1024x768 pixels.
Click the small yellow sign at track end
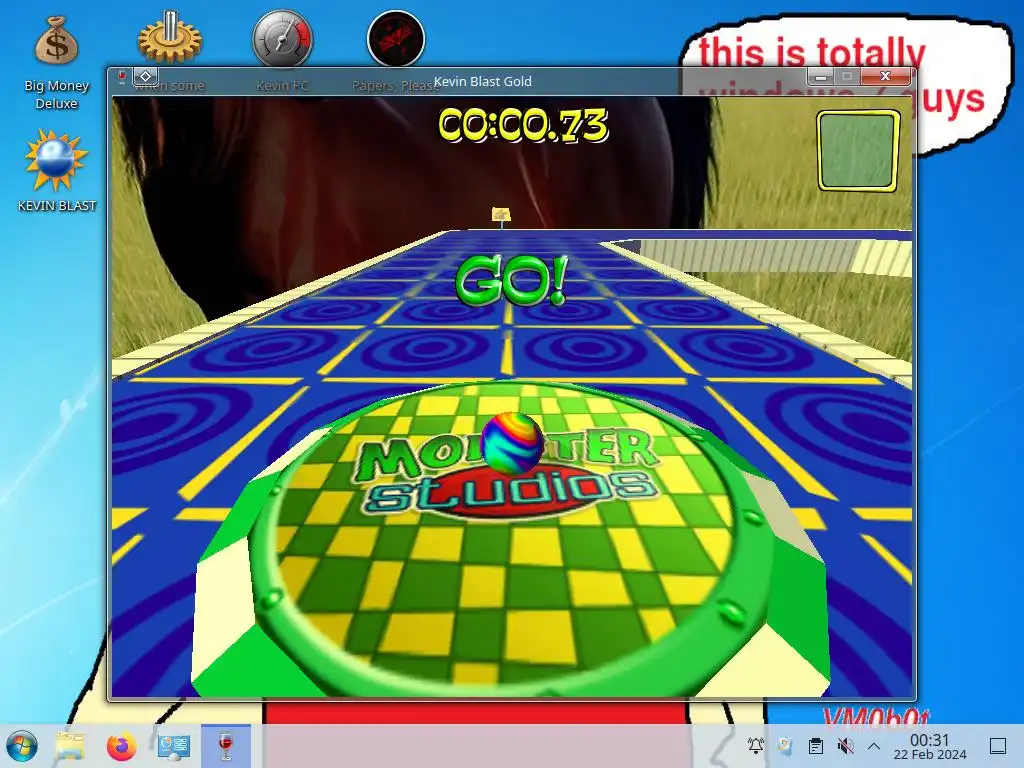point(501,215)
